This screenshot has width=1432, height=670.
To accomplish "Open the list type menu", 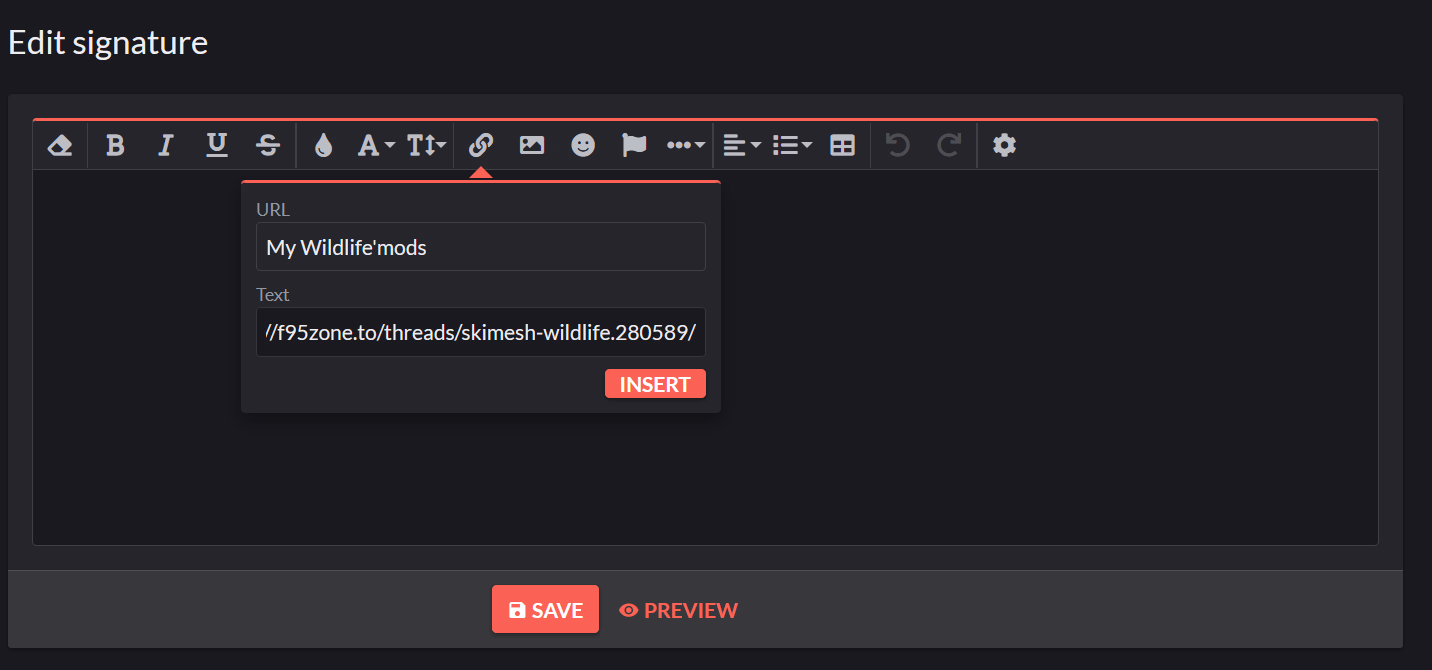I will pos(792,146).
